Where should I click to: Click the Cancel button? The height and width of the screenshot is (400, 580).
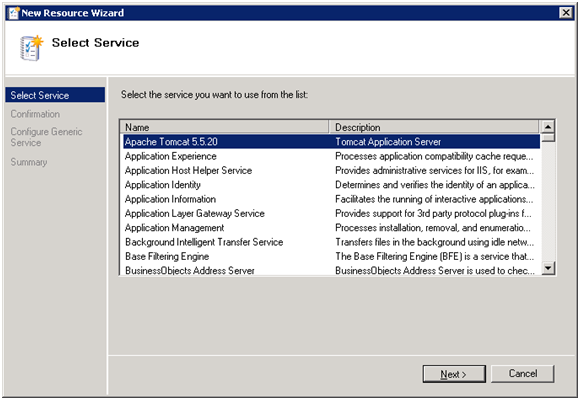523,373
